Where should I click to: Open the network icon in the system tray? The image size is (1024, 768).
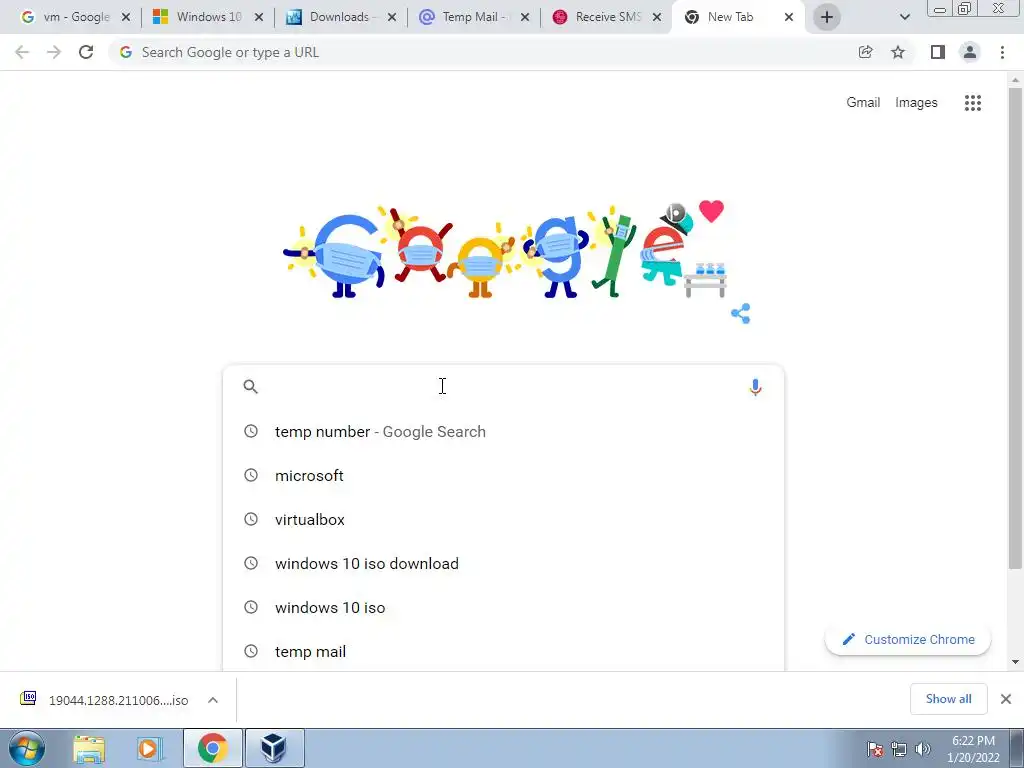tap(899, 749)
